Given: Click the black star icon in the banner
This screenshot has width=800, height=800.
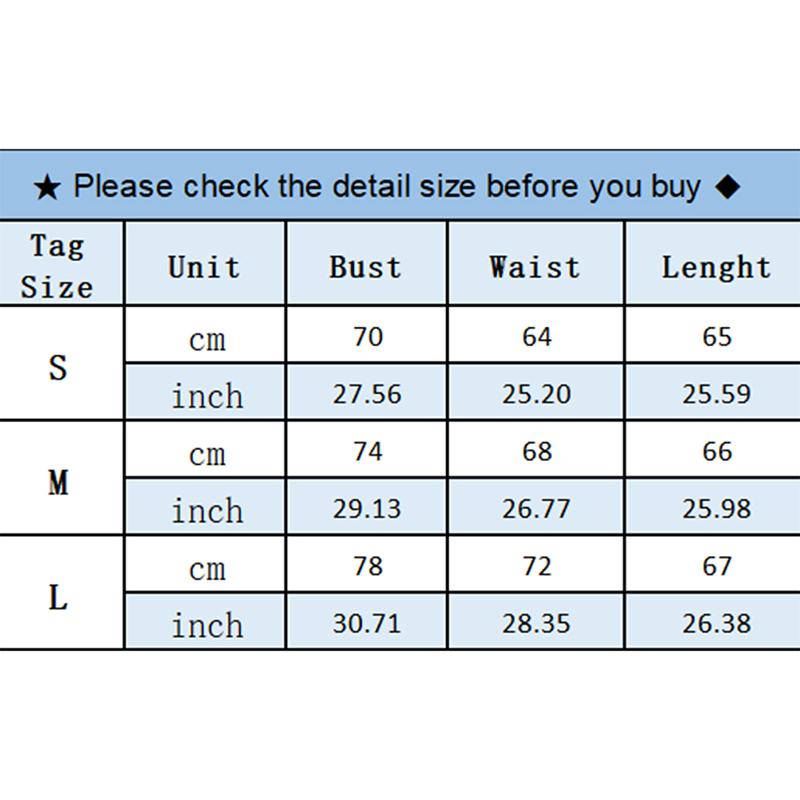Looking at the screenshot, I should click(47, 187).
